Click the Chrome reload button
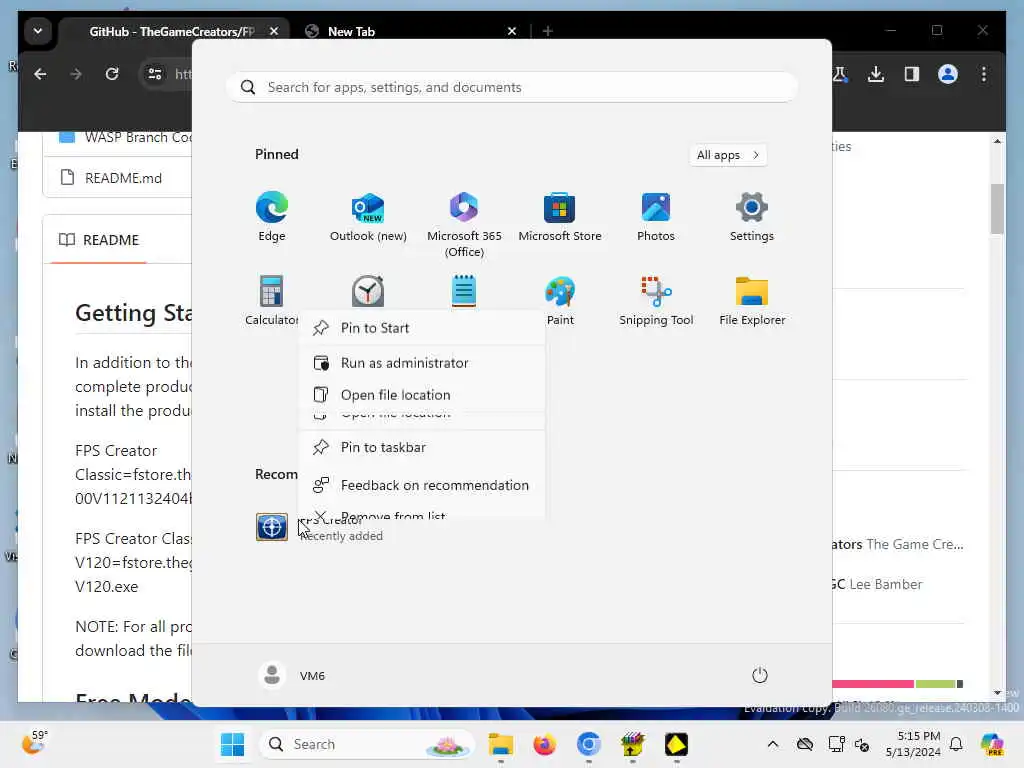 pyautogui.click(x=112, y=74)
